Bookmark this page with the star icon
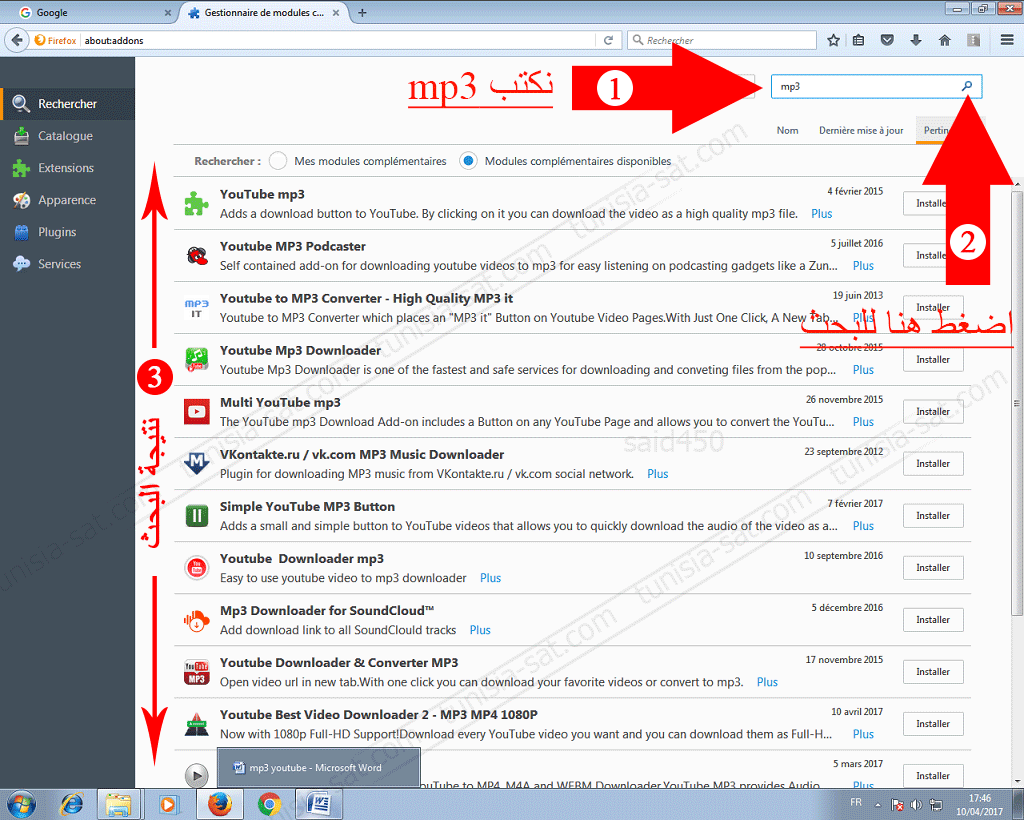The height and width of the screenshot is (820, 1024). pyautogui.click(x=833, y=40)
